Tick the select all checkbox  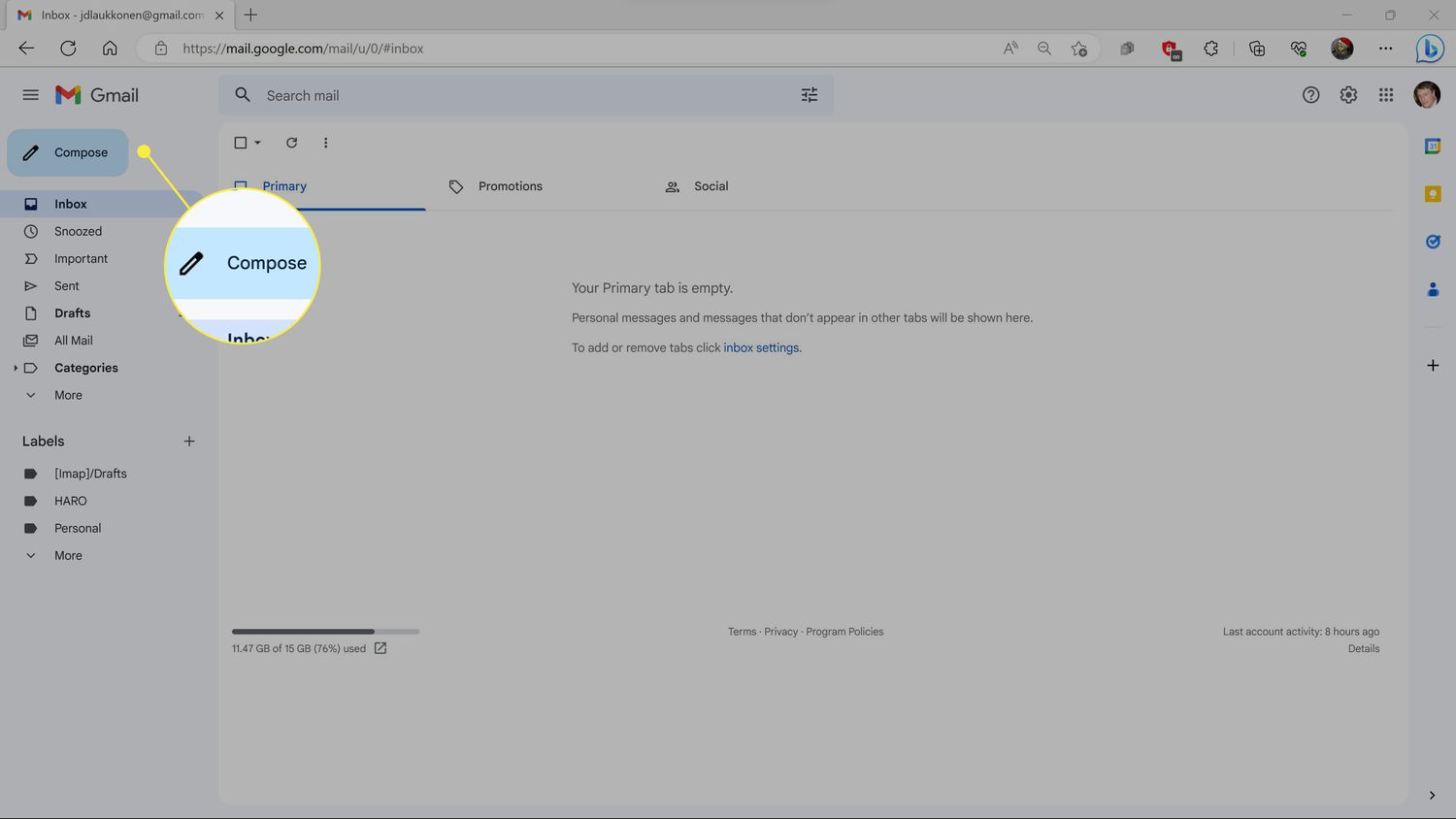(241, 143)
